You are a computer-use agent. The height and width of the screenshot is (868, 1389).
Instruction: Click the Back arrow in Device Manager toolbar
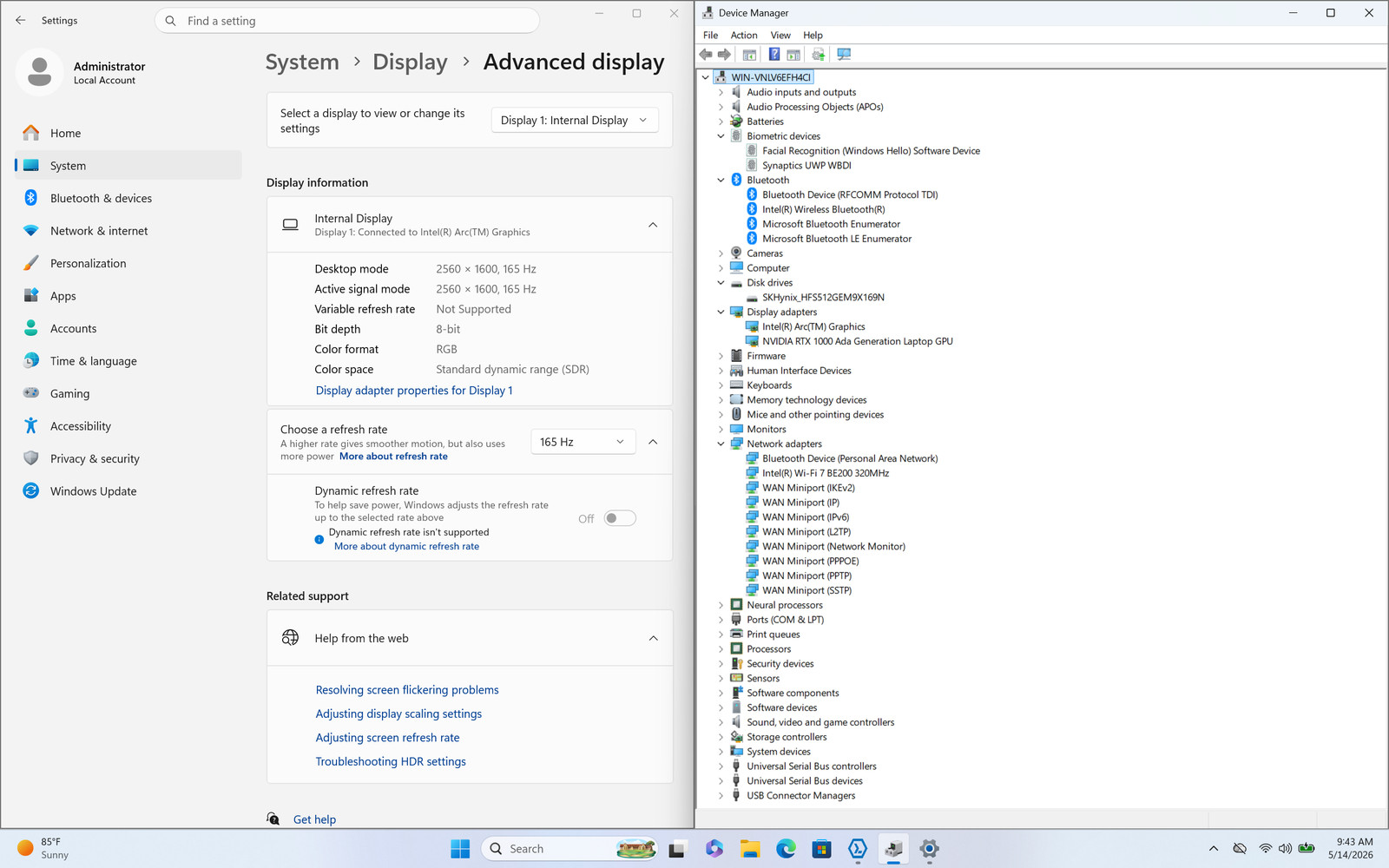point(706,55)
